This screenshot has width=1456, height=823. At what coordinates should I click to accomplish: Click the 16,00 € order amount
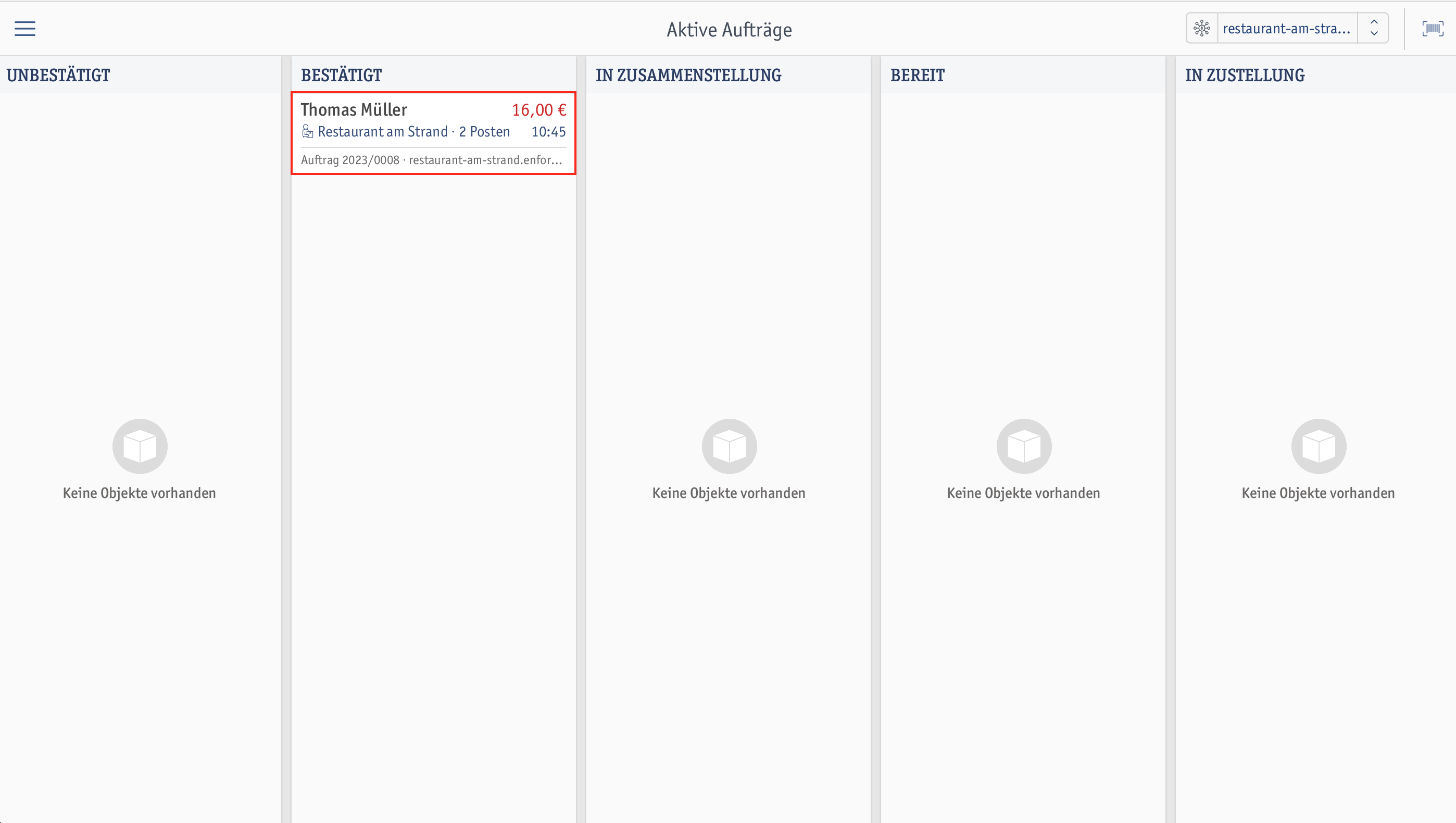538,110
